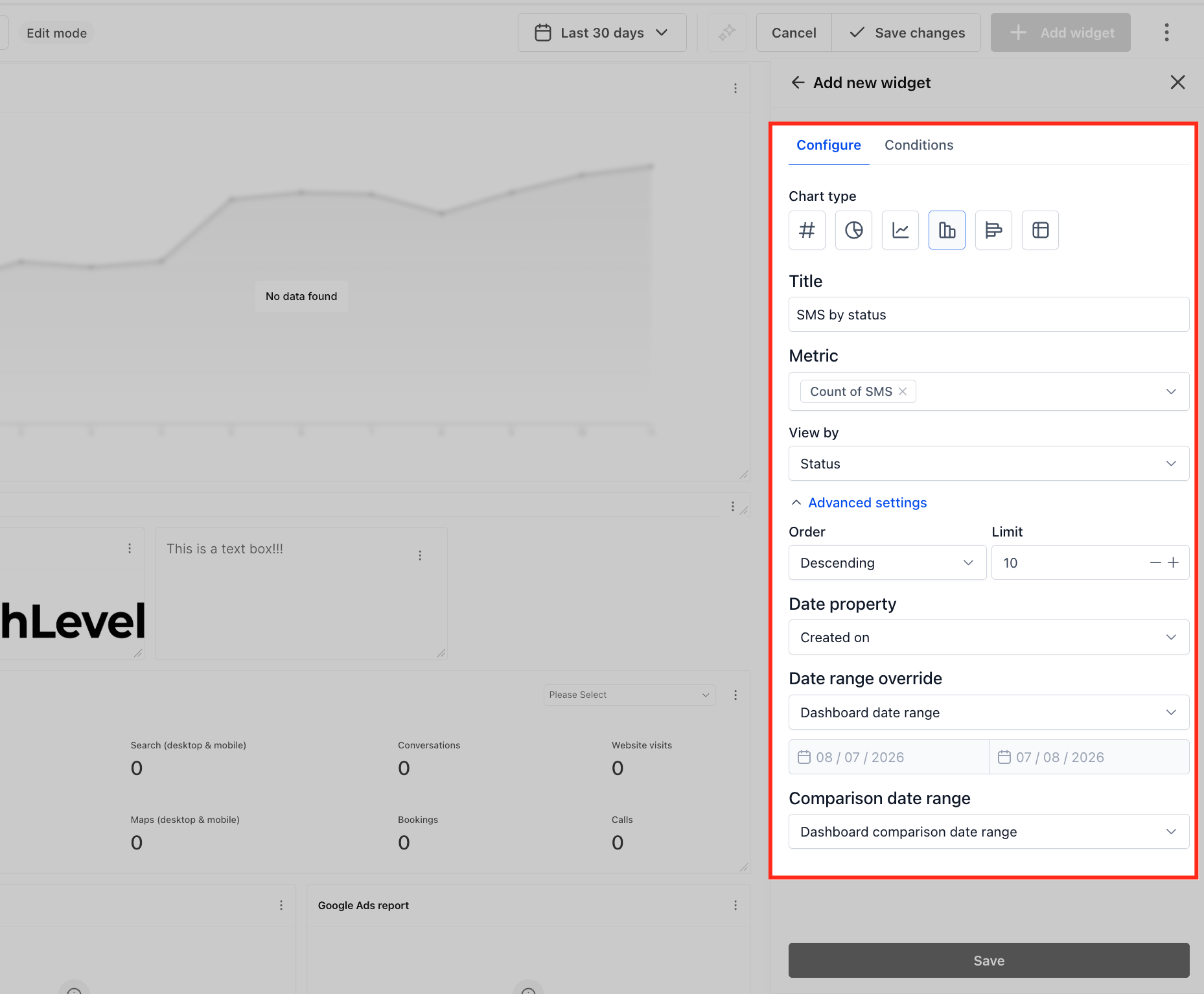Switch to the Conditions tab

click(919, 145)
